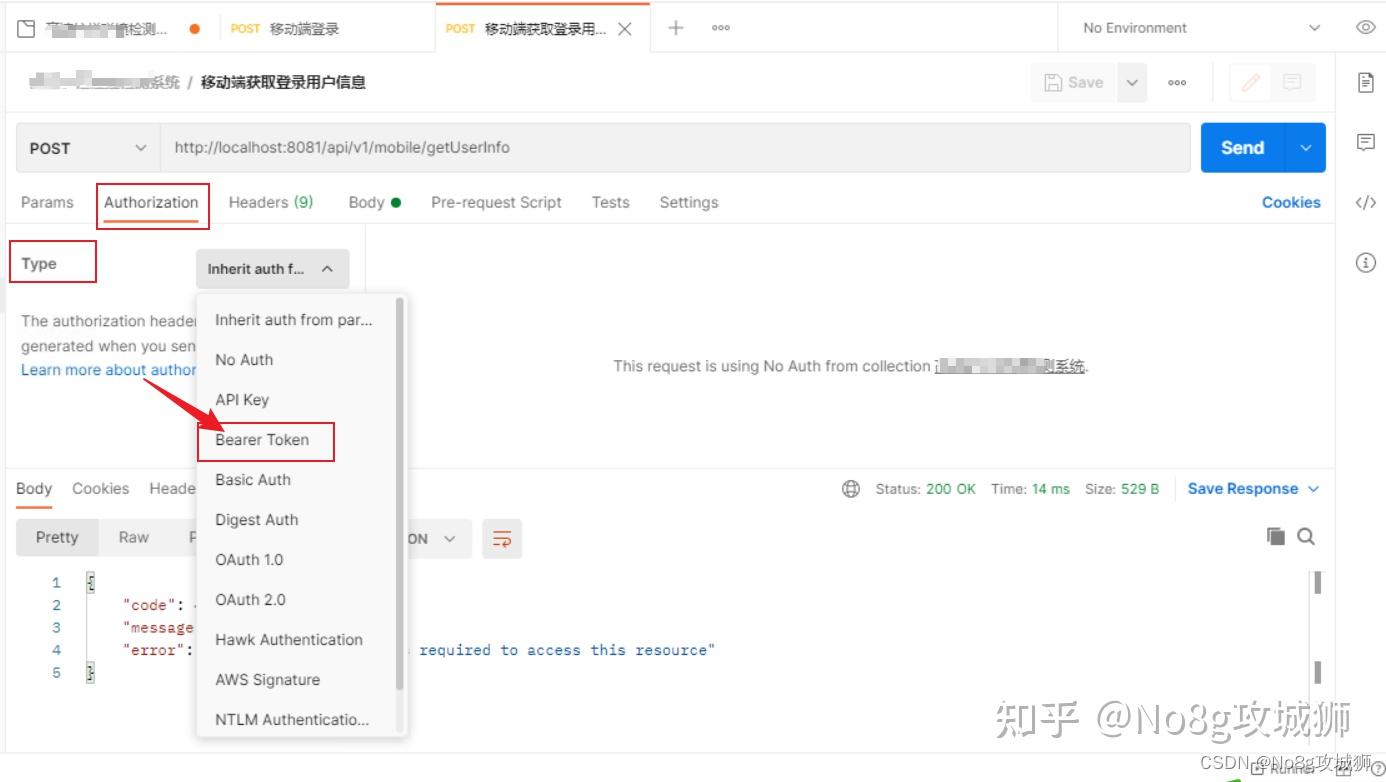Switch to the Tests tab
1386x782 pixels.
[610, 202]
